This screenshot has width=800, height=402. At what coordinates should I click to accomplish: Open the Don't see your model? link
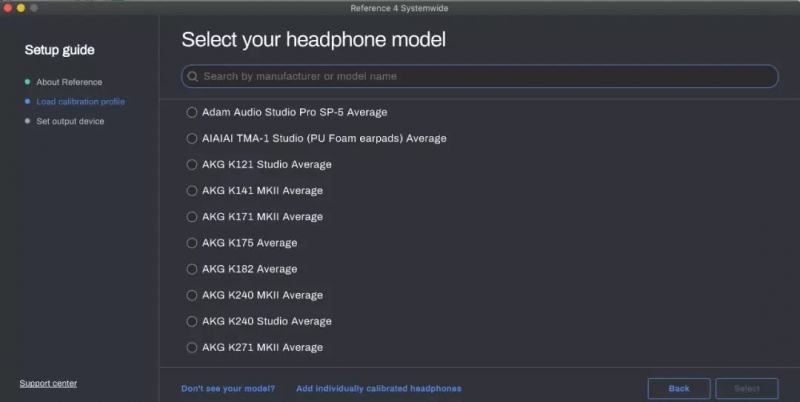pyautogui.click(x=228, y=388)
